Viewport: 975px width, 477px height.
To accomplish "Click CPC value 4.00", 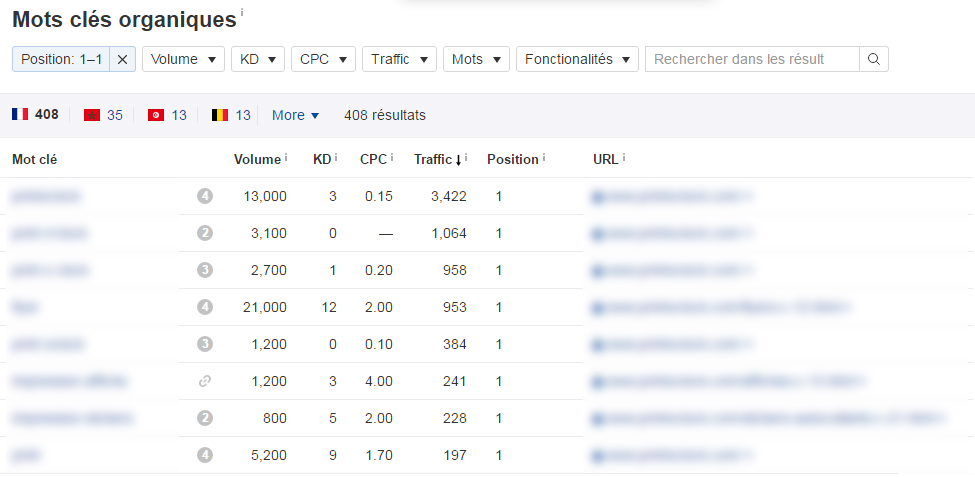I will tap(379, 381).
